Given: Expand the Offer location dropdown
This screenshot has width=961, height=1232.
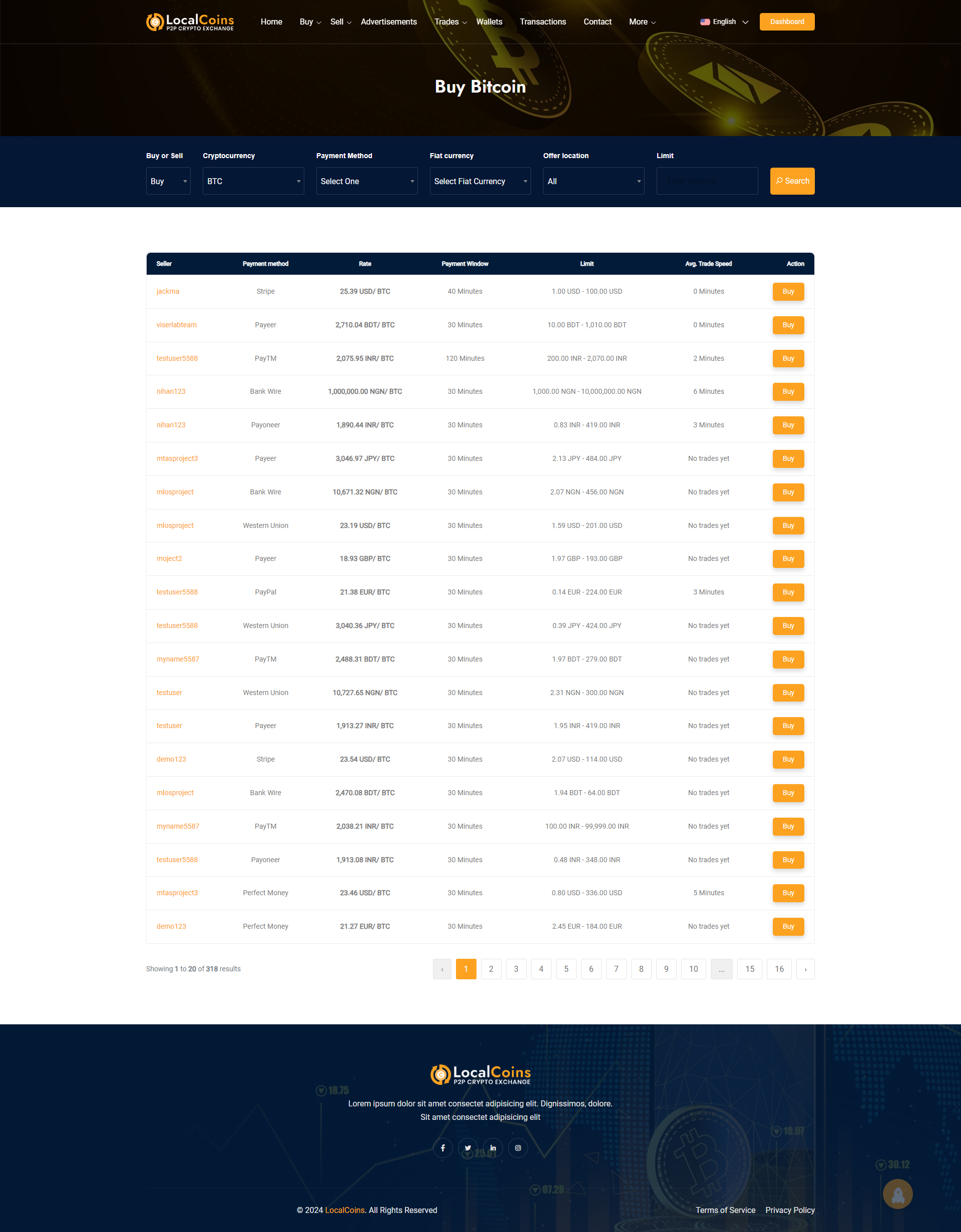Looking at the screenshot, I should pyautogui.click(x=594, y=181).
